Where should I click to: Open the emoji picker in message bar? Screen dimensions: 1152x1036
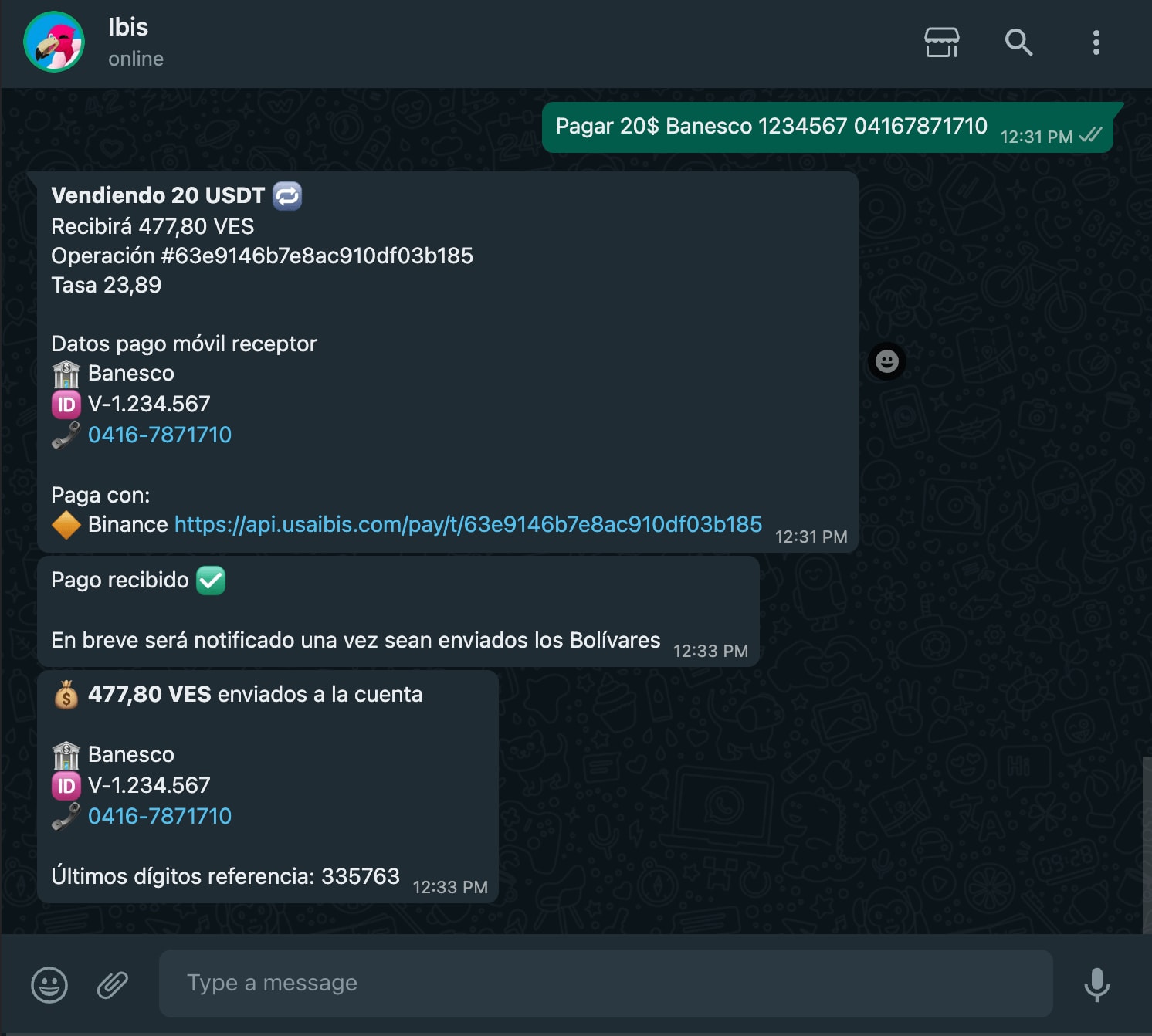click(49, 984)
